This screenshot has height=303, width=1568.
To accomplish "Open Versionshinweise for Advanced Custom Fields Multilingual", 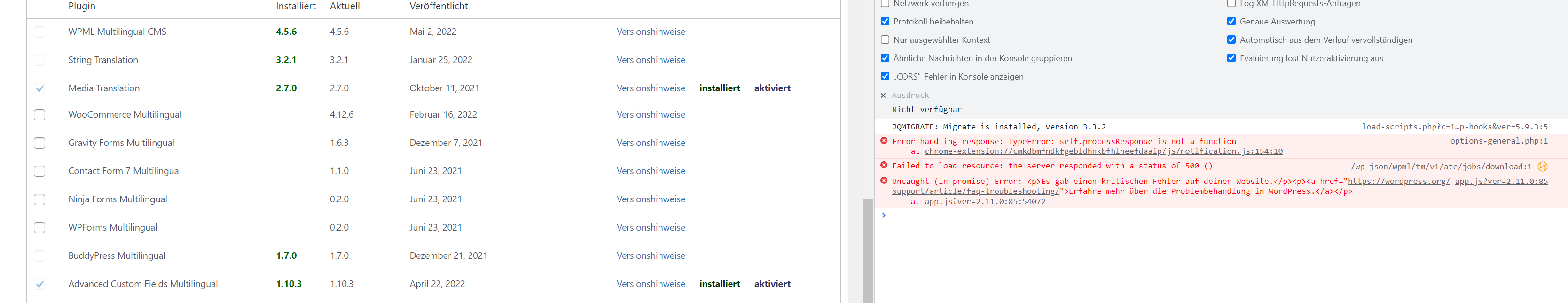I will click(x=651, y=284).
